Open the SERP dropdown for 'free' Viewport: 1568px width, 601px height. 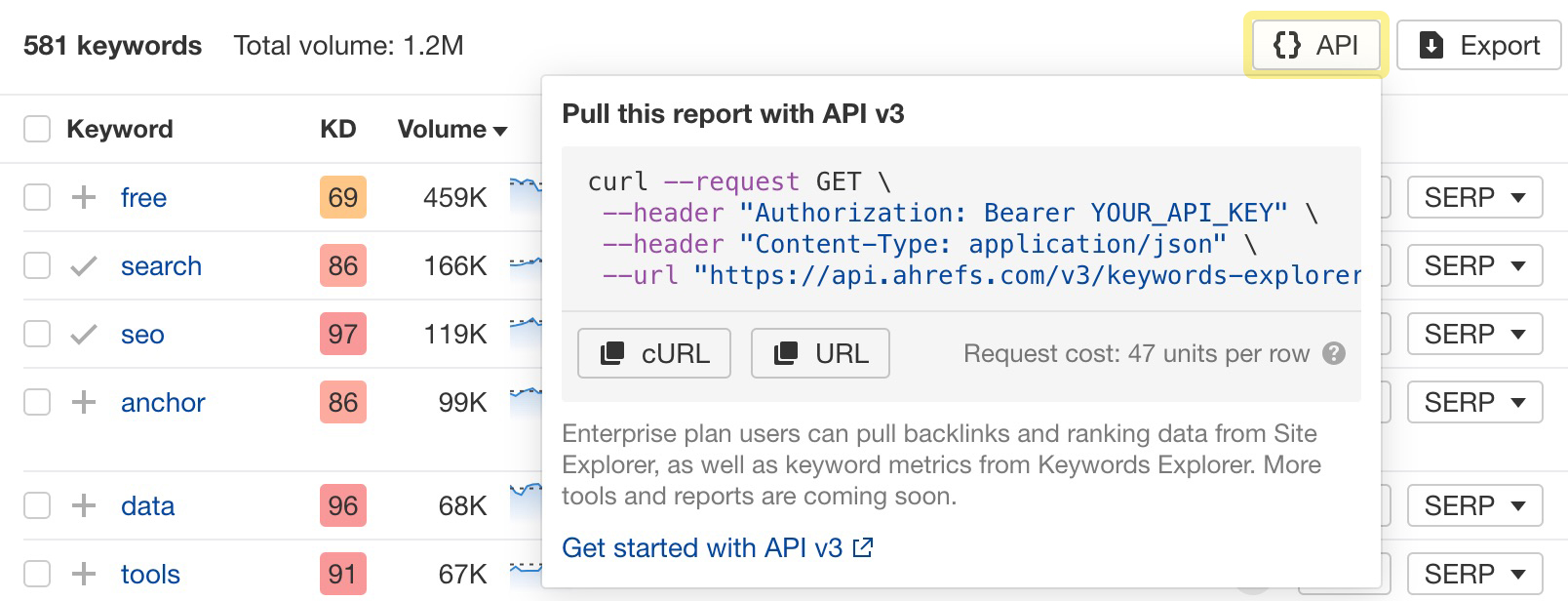[x=1474, y=197]
